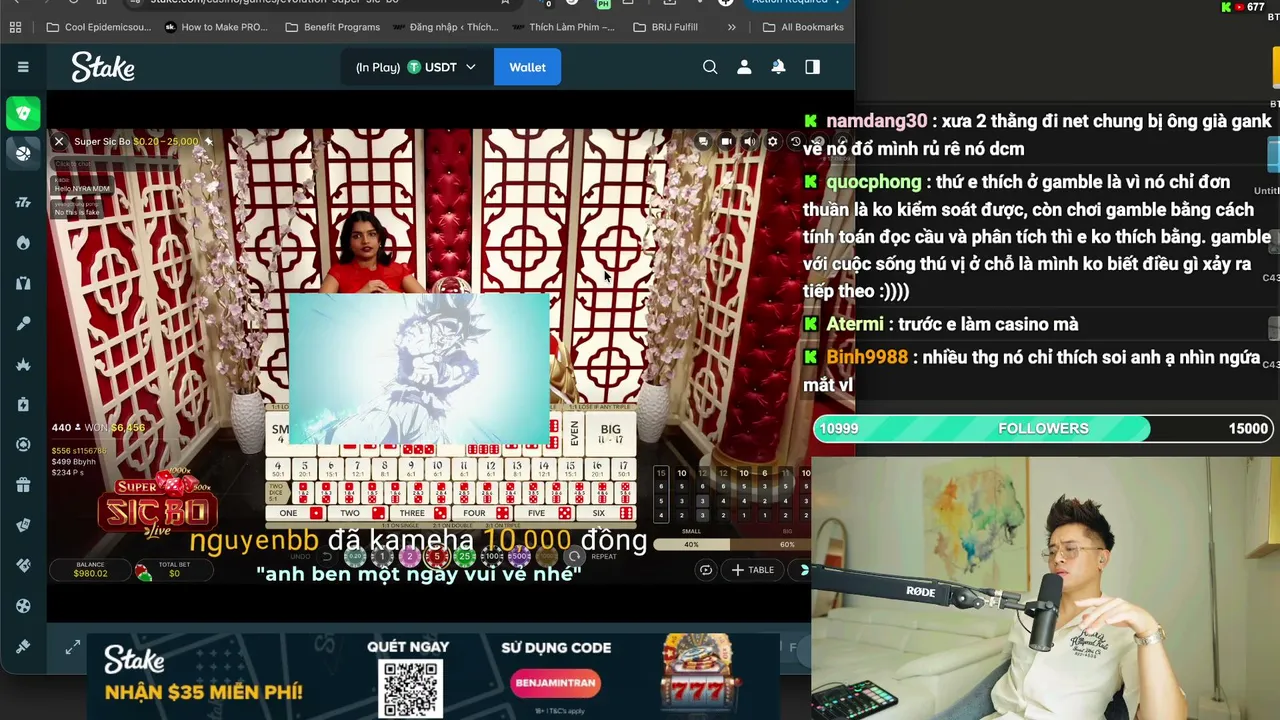Open the live game chat bubble icon
The width and height of the screenshot is (1280, 720).
(703, 142)
